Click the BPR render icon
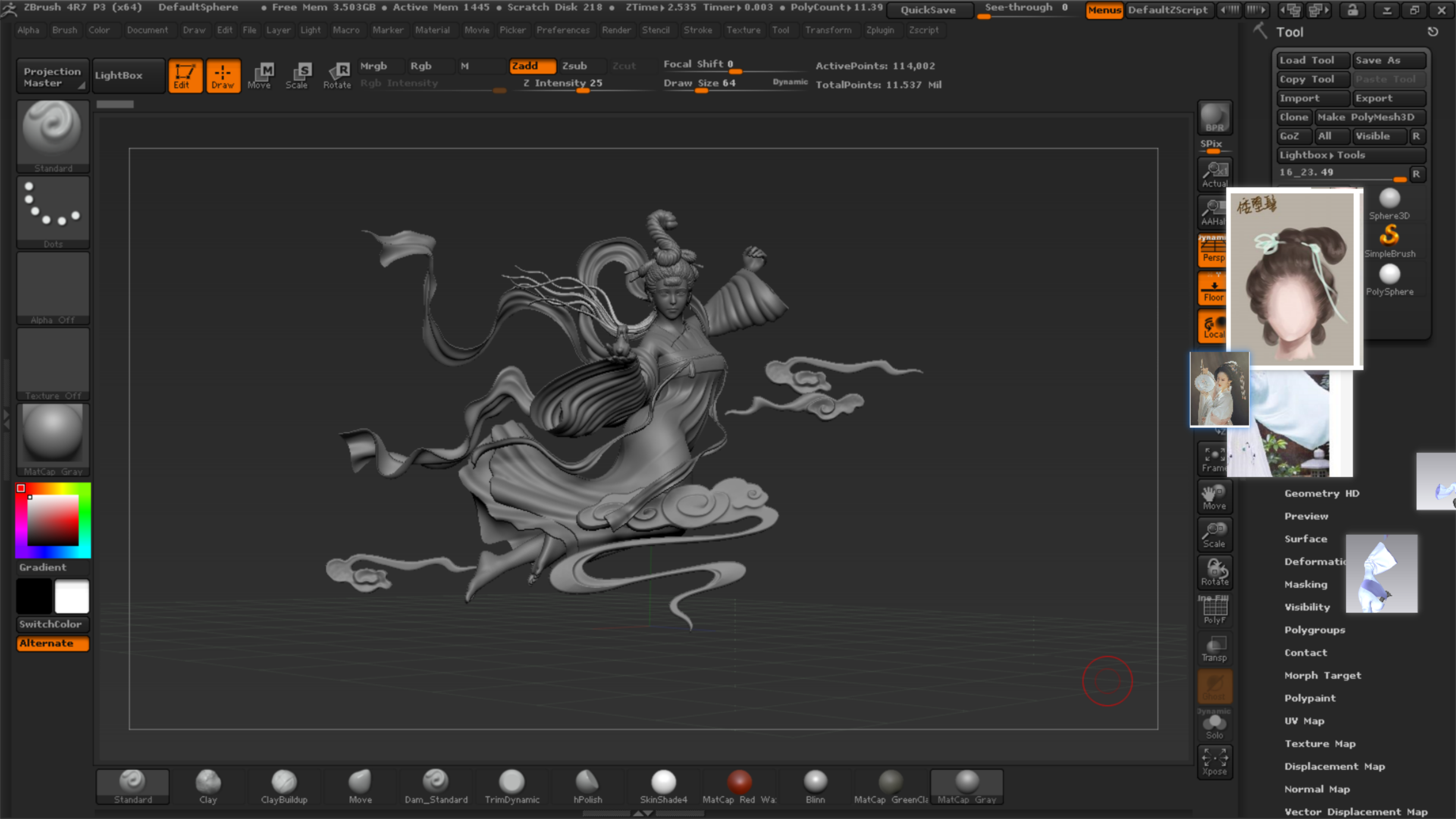Viewport: 1456px width, 819px height. [x=1214, y=118]
